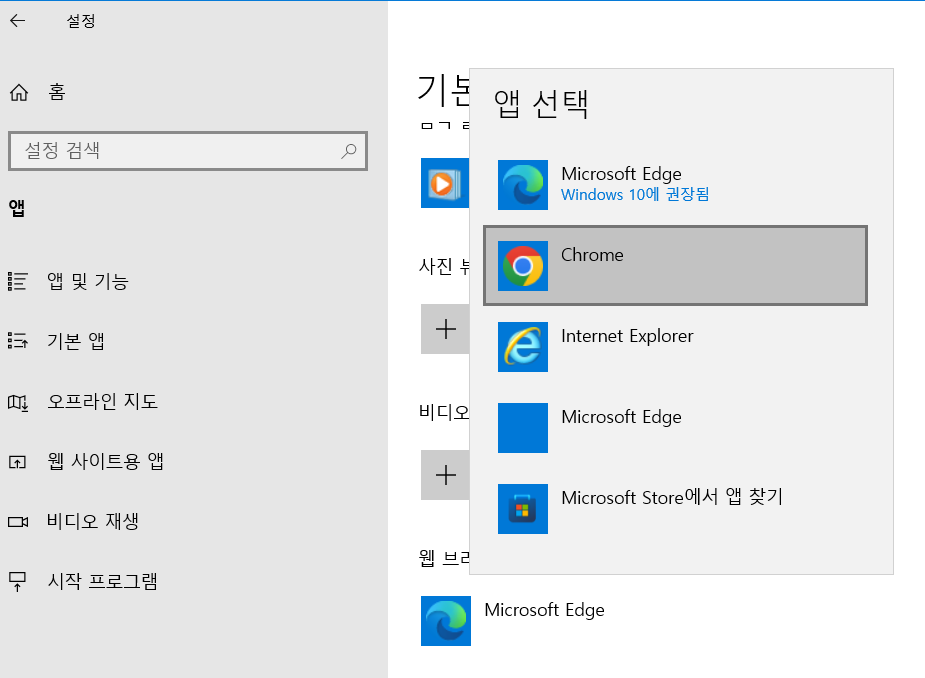925x678 pixels.
Task: Click the Microsoft Store bag icon
Action: pyautogui.click(x=523, y=509)
